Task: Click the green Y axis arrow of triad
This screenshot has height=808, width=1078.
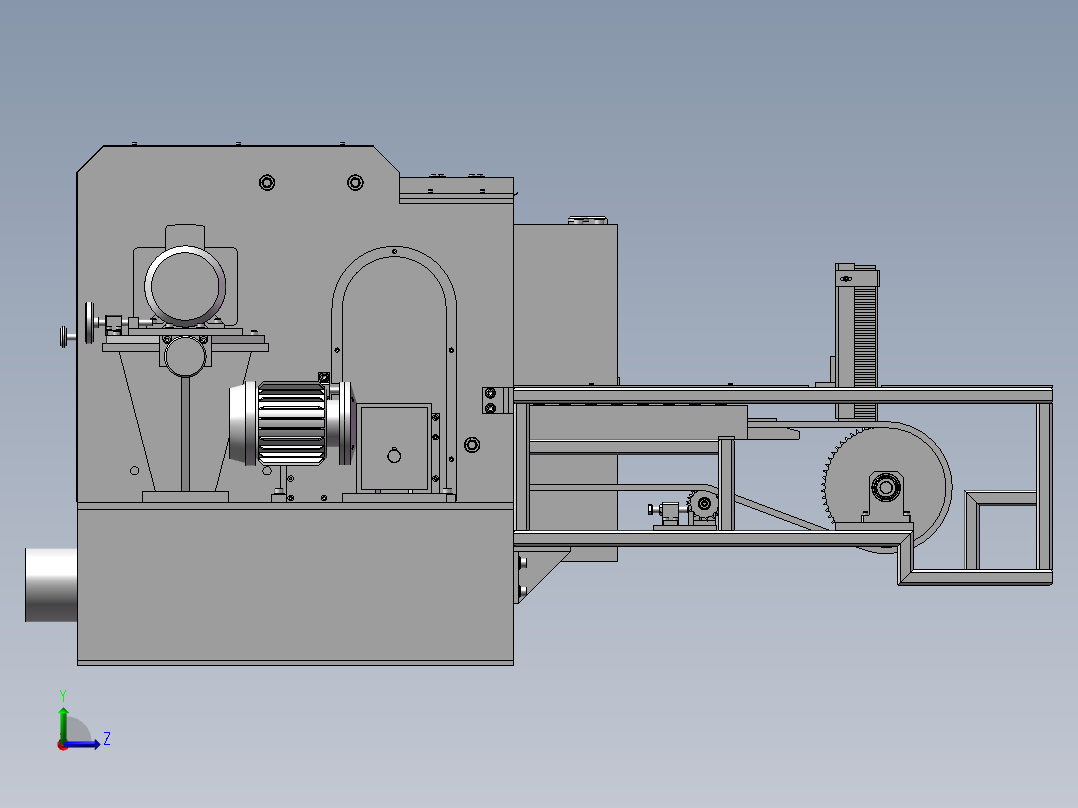Action: [x=63, y=723]
